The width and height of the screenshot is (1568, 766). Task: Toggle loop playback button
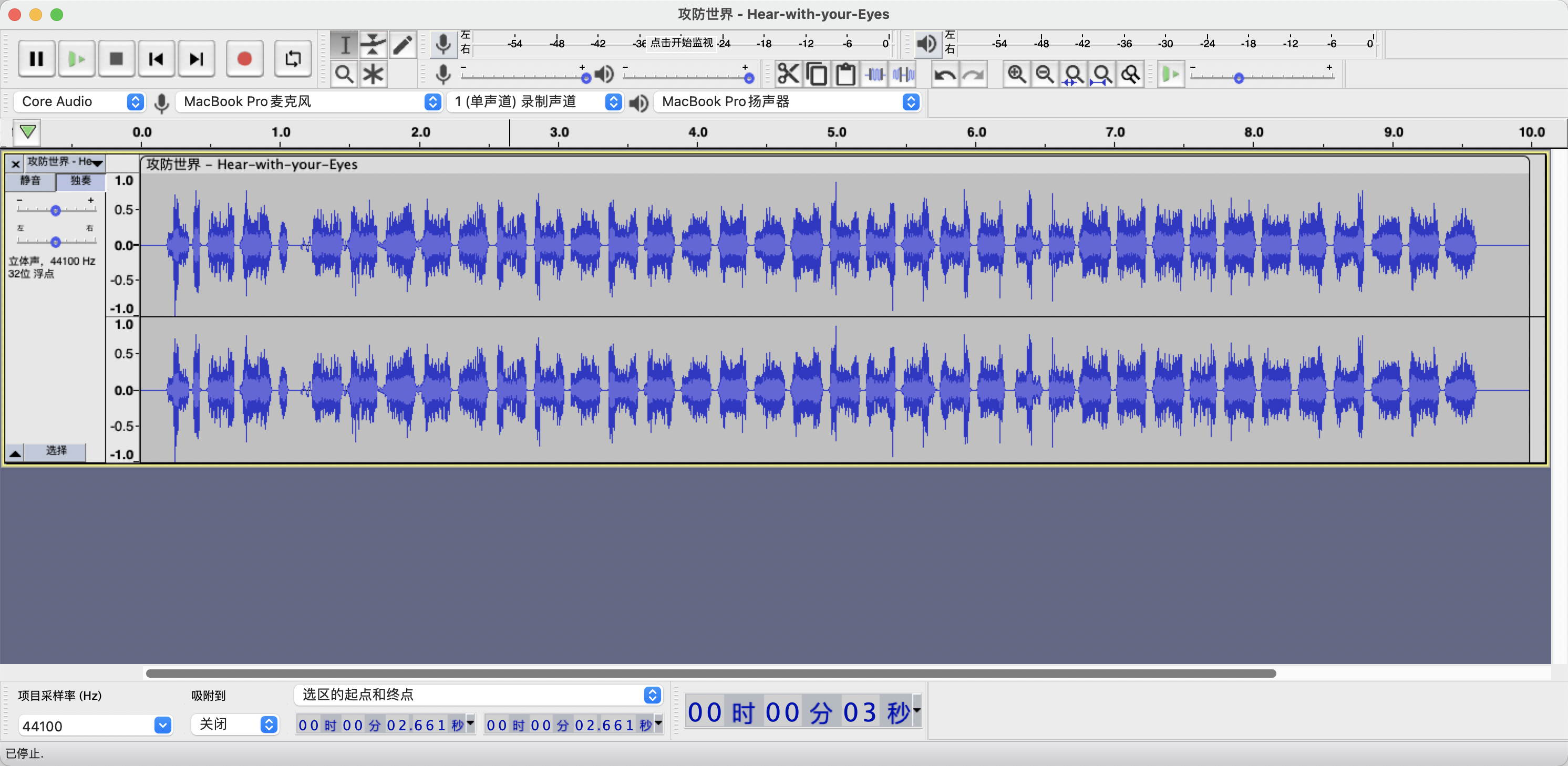click(293, 59)
